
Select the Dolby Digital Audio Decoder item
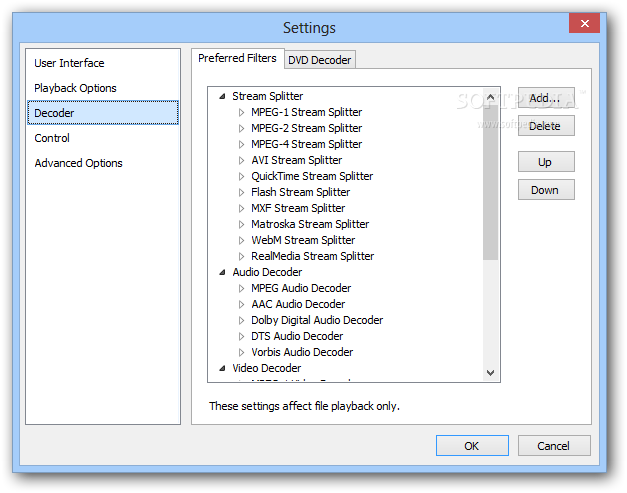tap(317, 320)
